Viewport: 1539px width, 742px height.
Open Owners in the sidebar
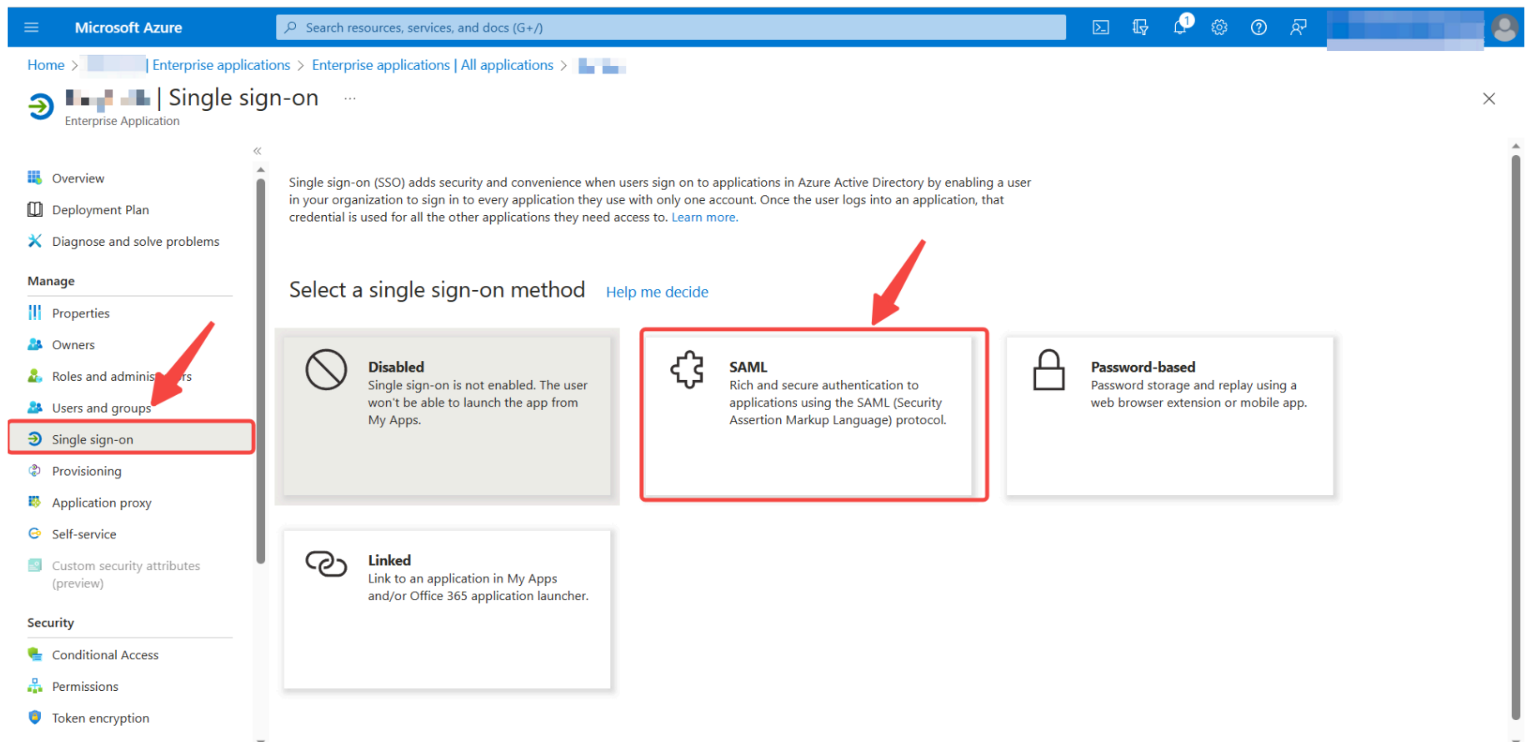(73, 345)
